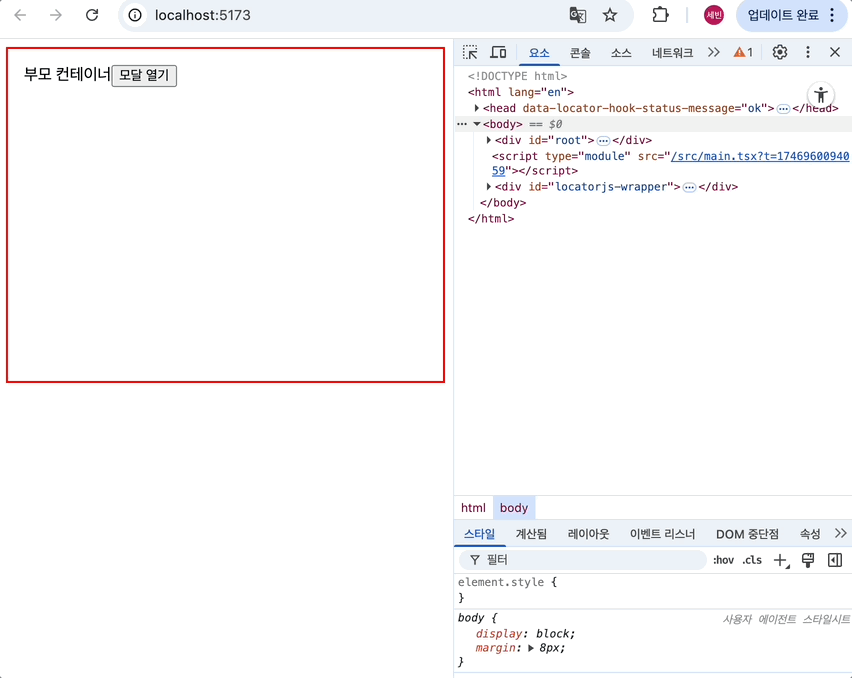Toggle the .cls element classes panel
This screenshot has height=678, width=852.
point(752,560)
